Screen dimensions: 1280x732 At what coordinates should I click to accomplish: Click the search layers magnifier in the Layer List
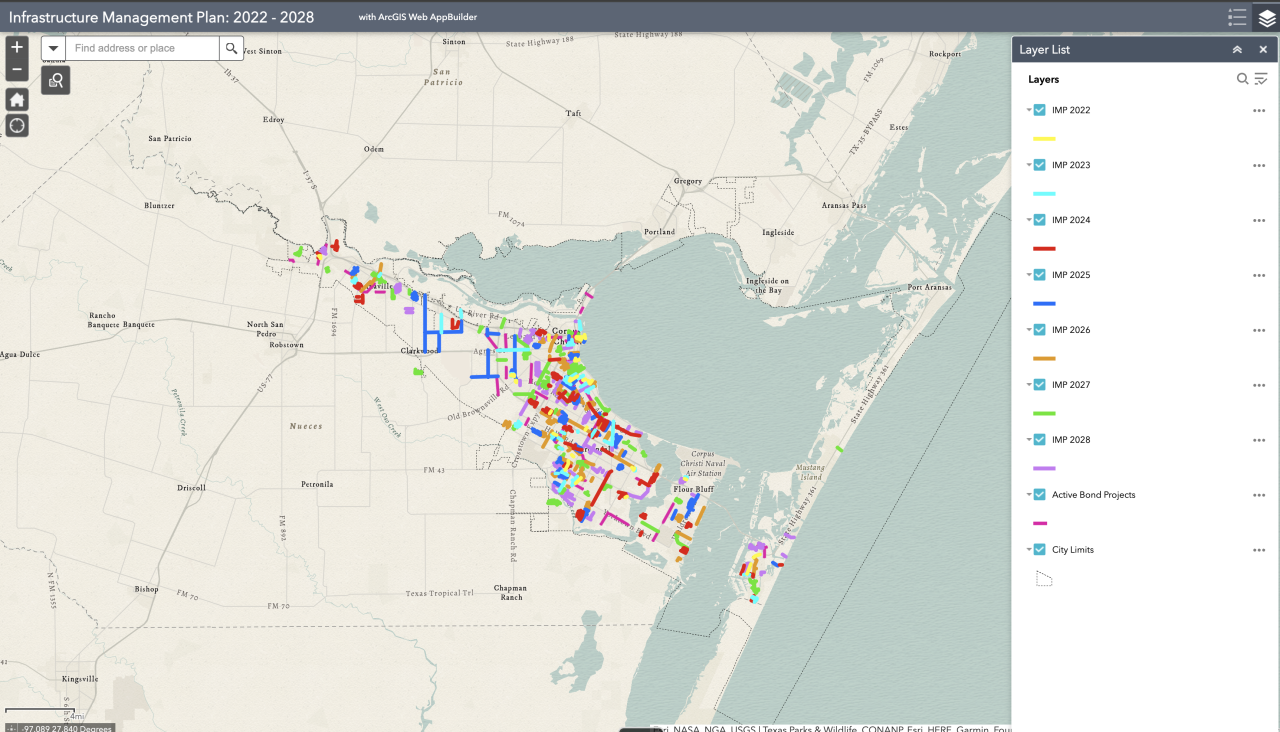point(1241,79)
